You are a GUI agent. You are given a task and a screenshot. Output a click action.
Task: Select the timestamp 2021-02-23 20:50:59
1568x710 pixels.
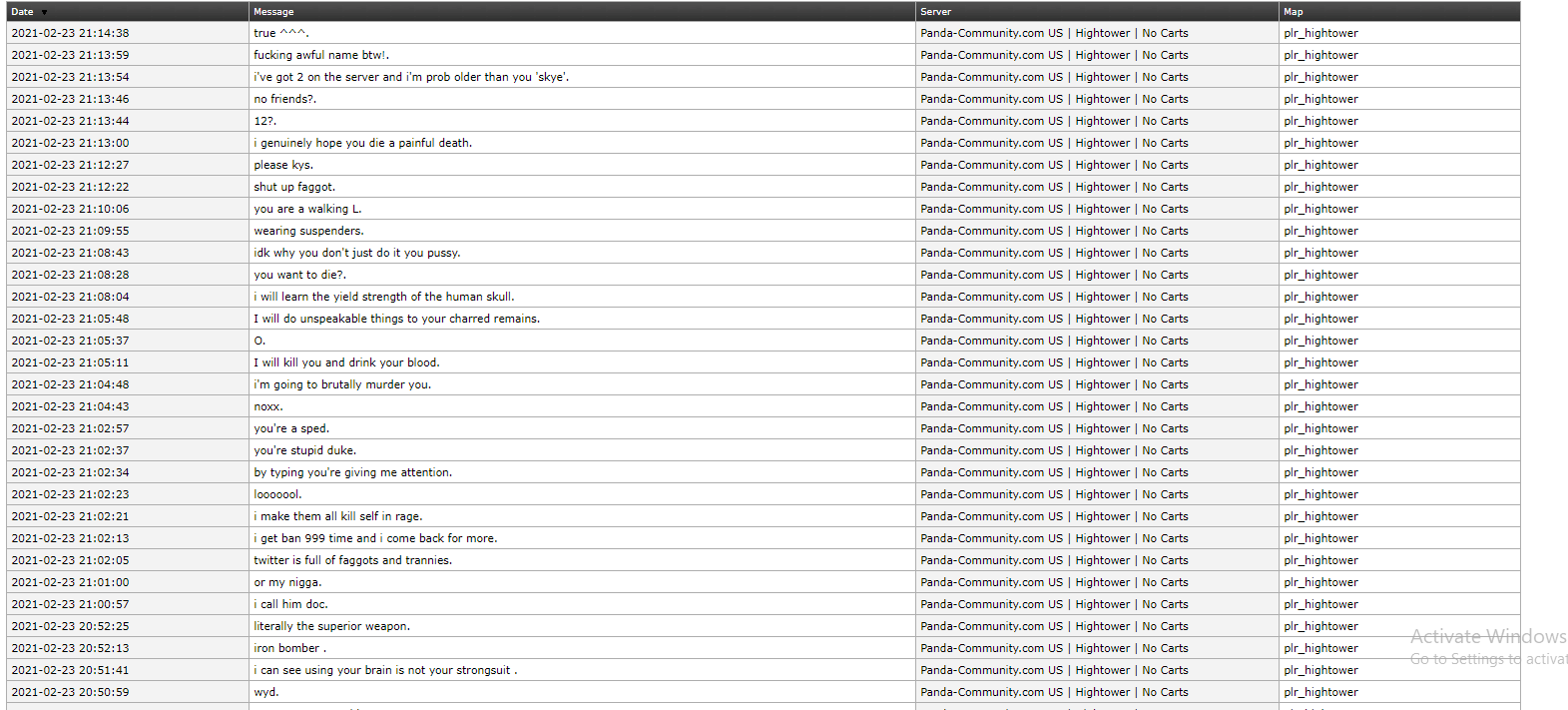click(69, 691)
